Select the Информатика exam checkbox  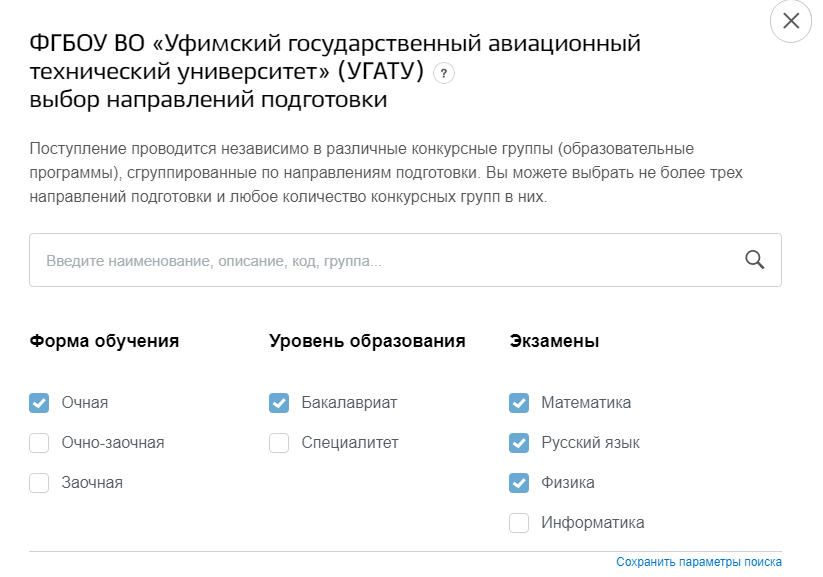519,522
